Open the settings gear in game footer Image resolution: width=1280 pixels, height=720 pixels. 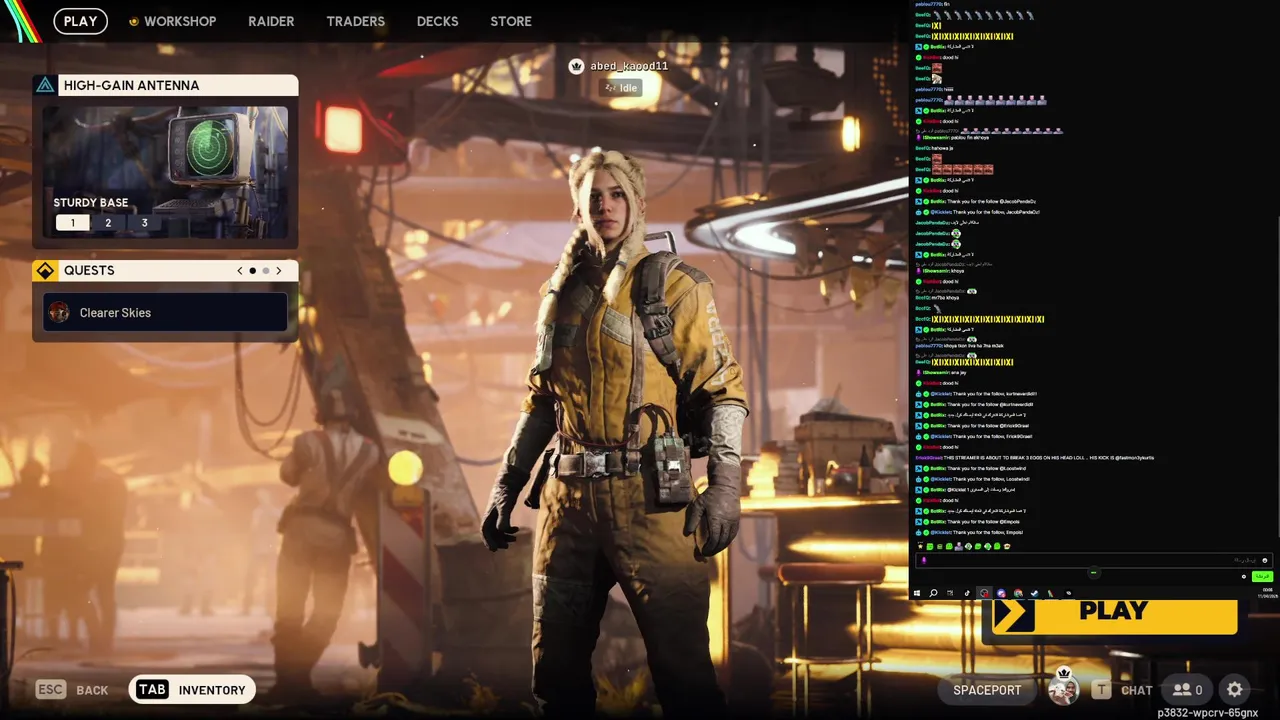pyautogui.click(x=1235, y=690)
